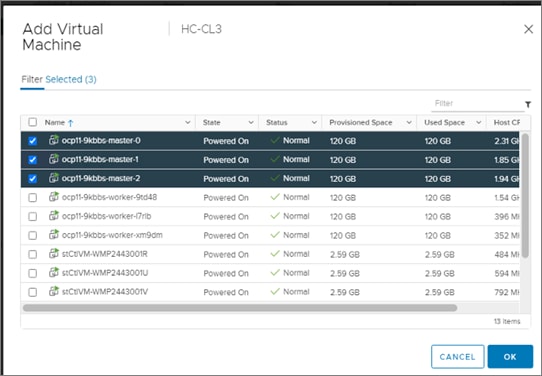The image size is (542, 376).
Task: Click into the Filter text field
Action: (477, 104)
